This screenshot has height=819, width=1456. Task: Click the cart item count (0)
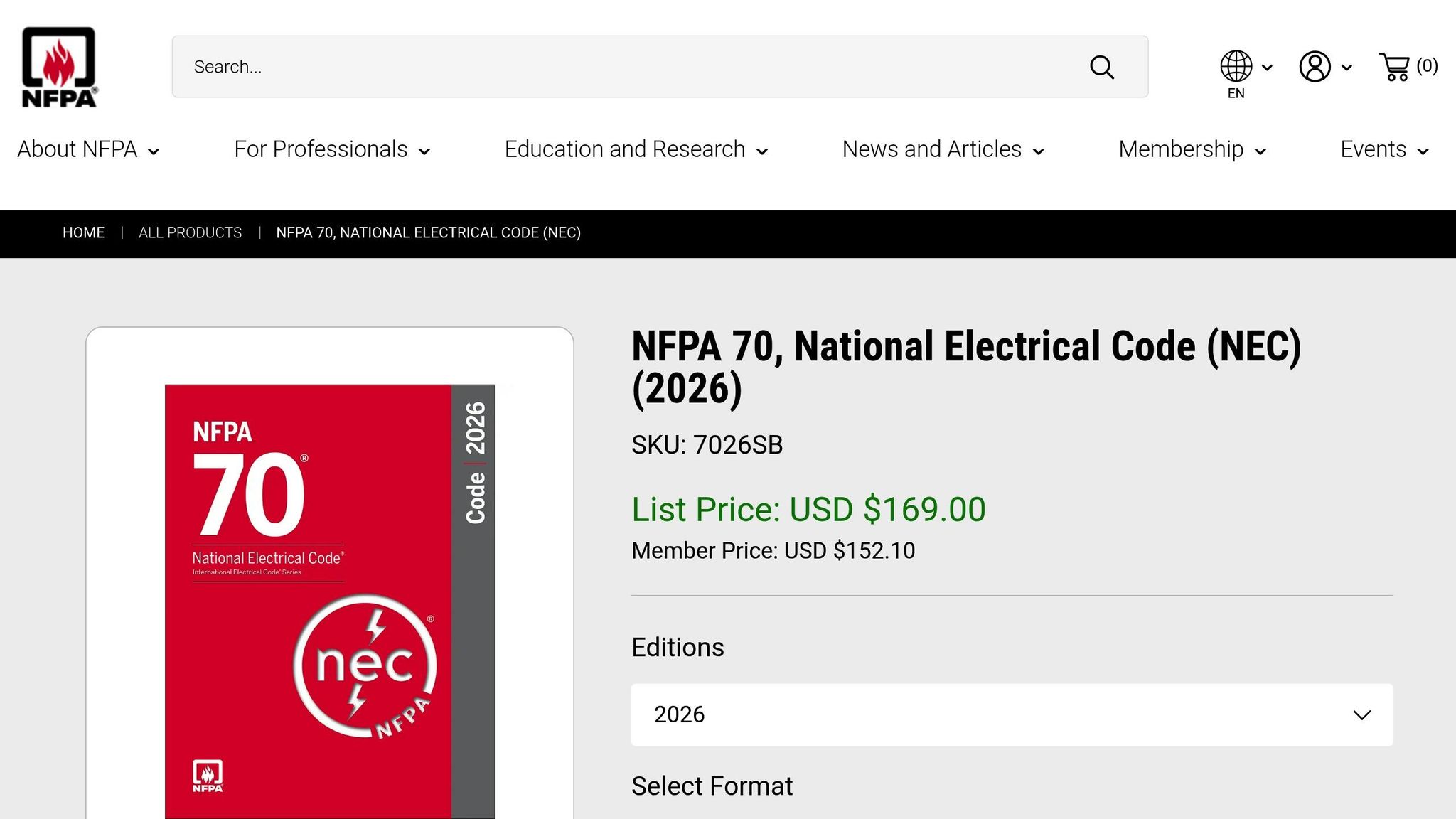(1427, 65)
